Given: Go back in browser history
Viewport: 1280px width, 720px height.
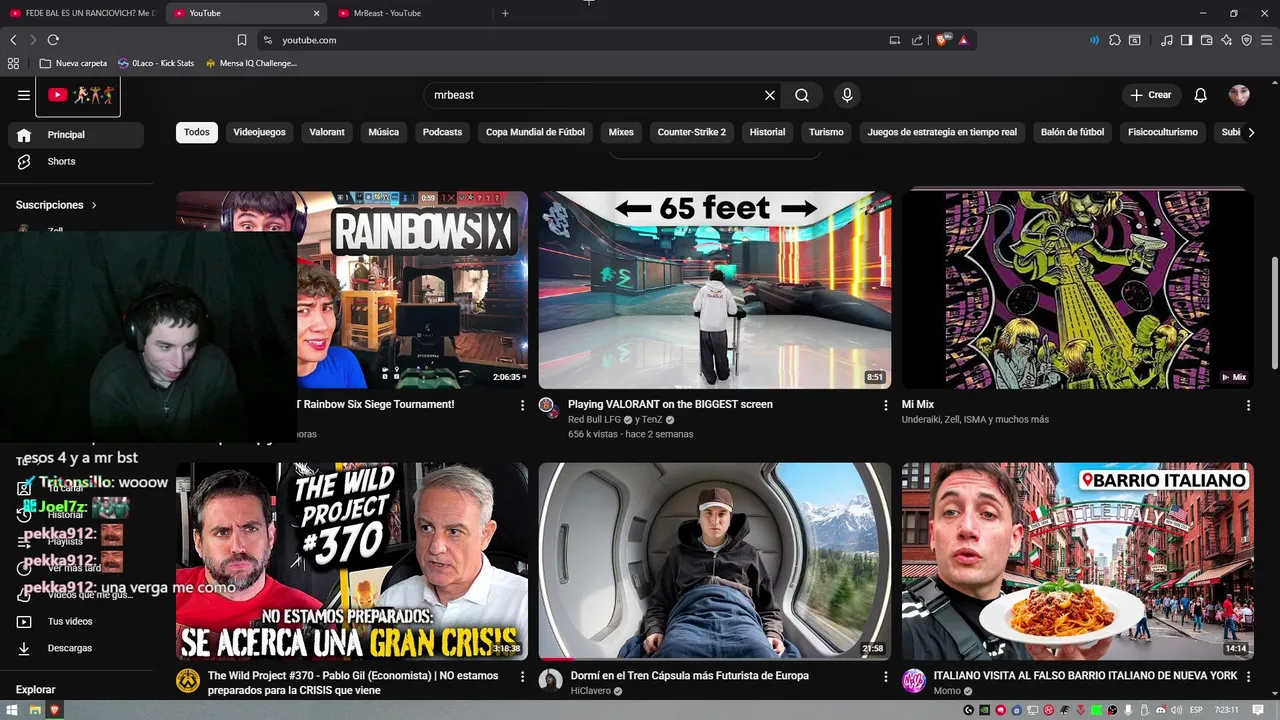Looking at the screenshot, I should pyautogui.click(x=13, y=40).
